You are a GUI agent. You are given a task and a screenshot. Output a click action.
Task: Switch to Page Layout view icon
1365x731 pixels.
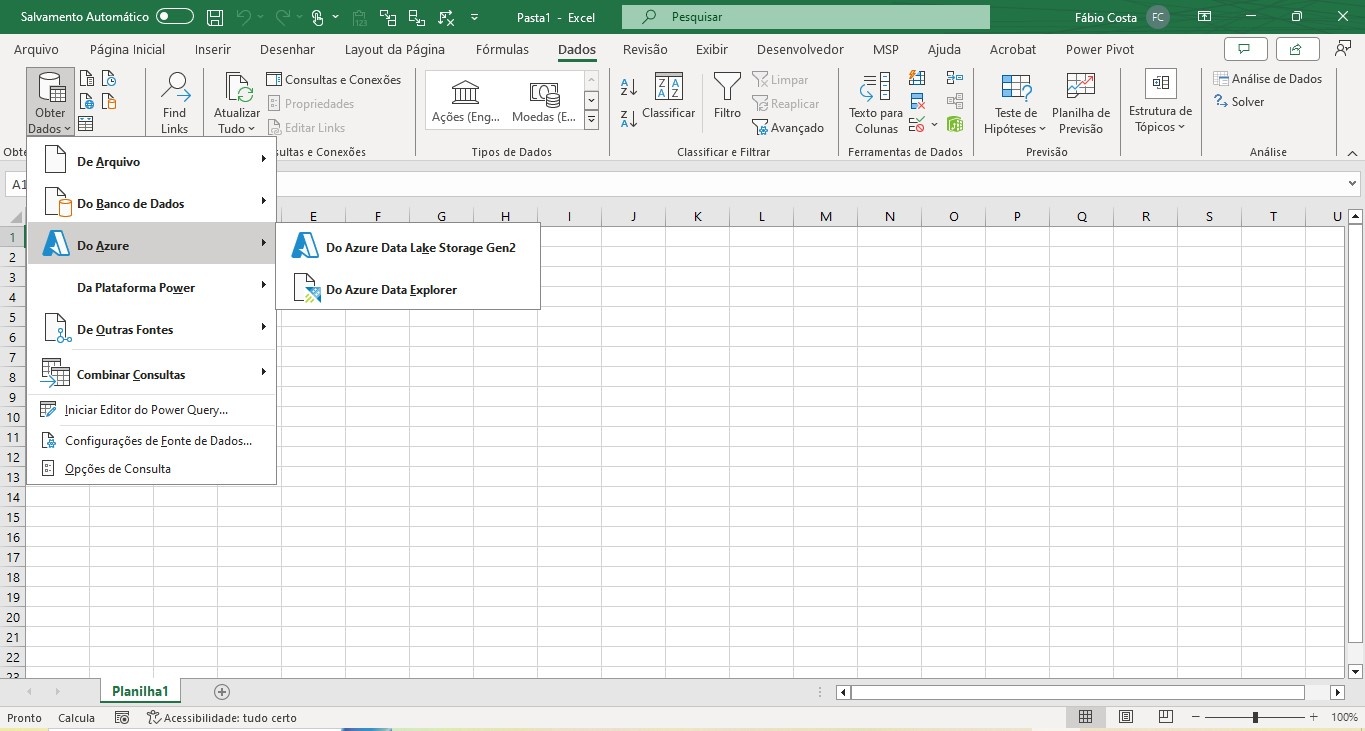(1126, 717)
